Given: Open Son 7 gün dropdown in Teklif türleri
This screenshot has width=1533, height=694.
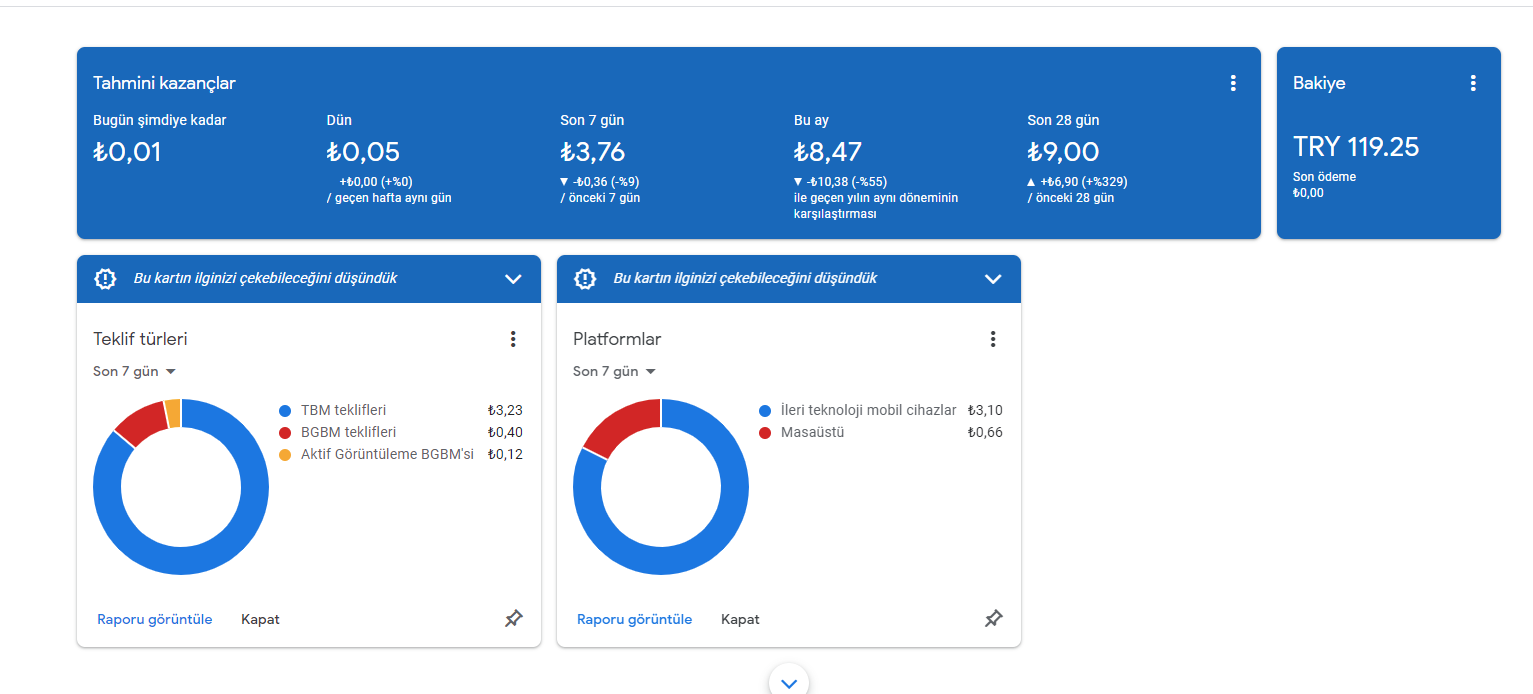Looking at the screenshot, I should [x=135, y=371].
